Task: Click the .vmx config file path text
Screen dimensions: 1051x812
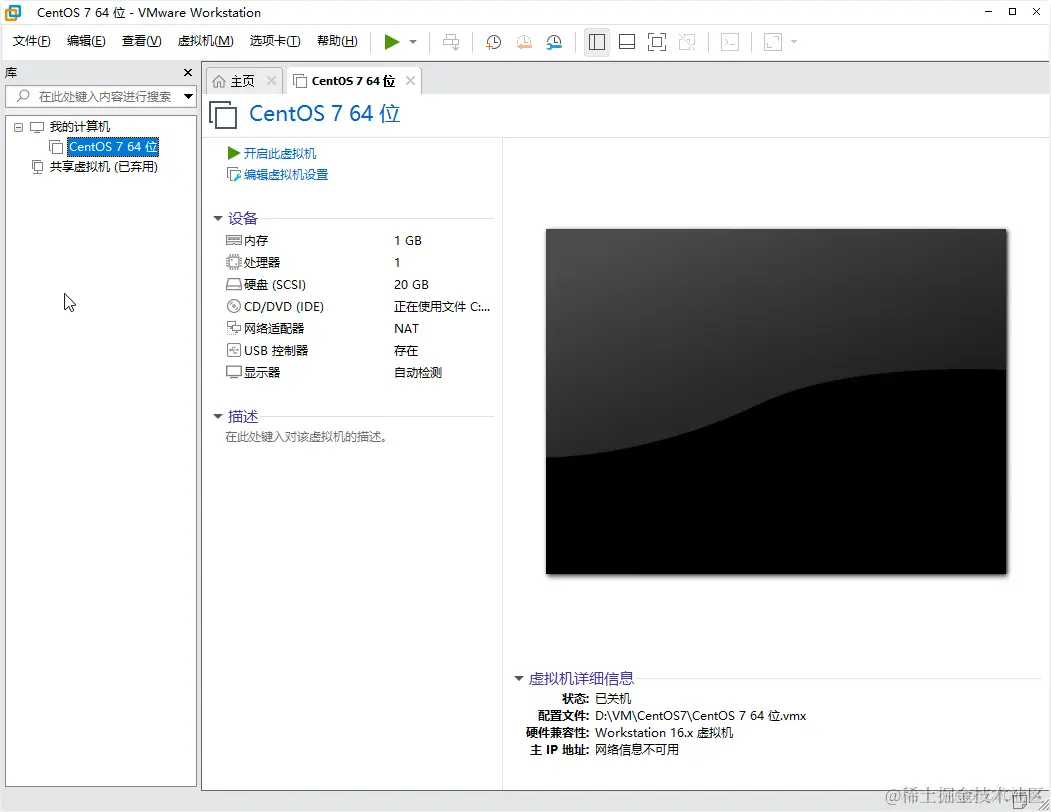Action: pos(700,716)
